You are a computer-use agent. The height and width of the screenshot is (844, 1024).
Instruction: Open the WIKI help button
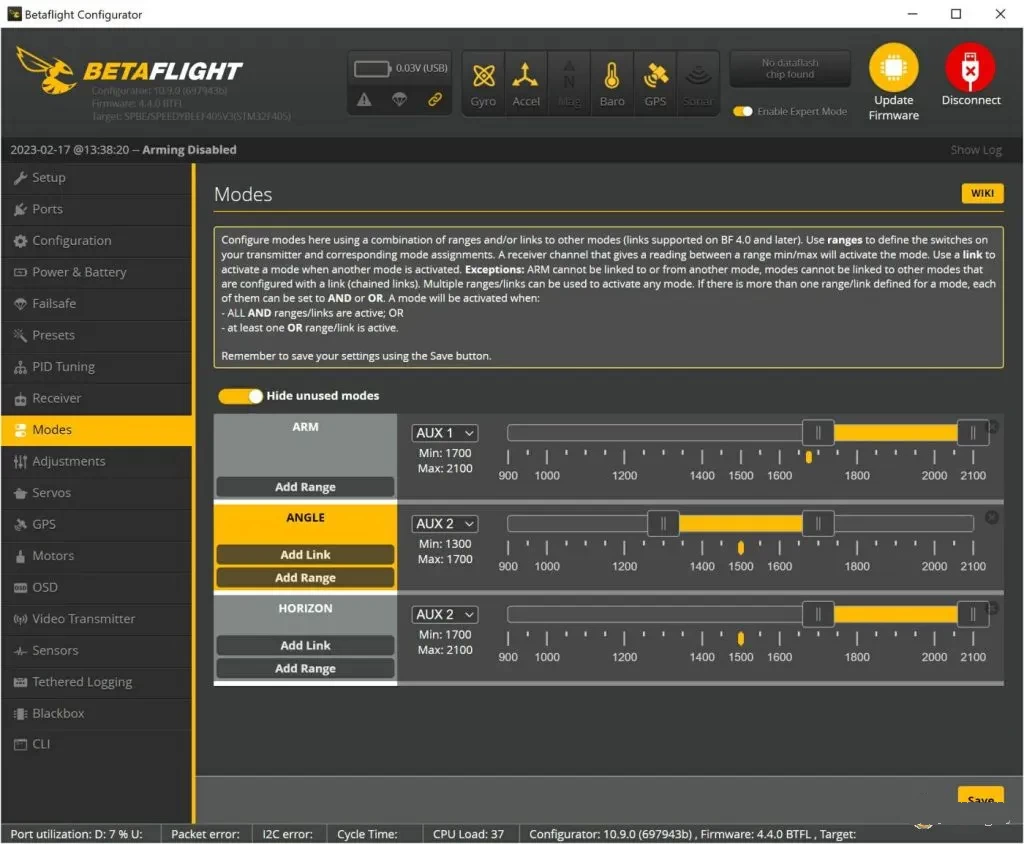(x=982, y=193)
